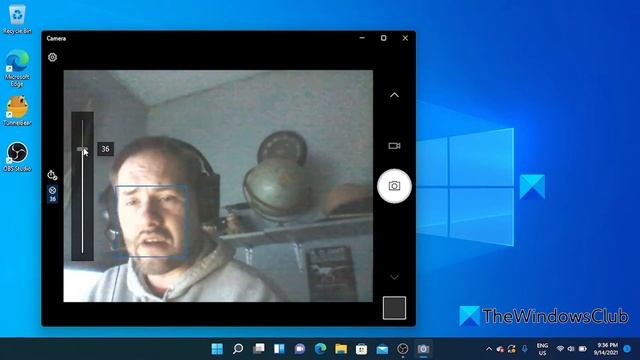
Task: Open Widgets from the taskbar
Action: (279, 349)
